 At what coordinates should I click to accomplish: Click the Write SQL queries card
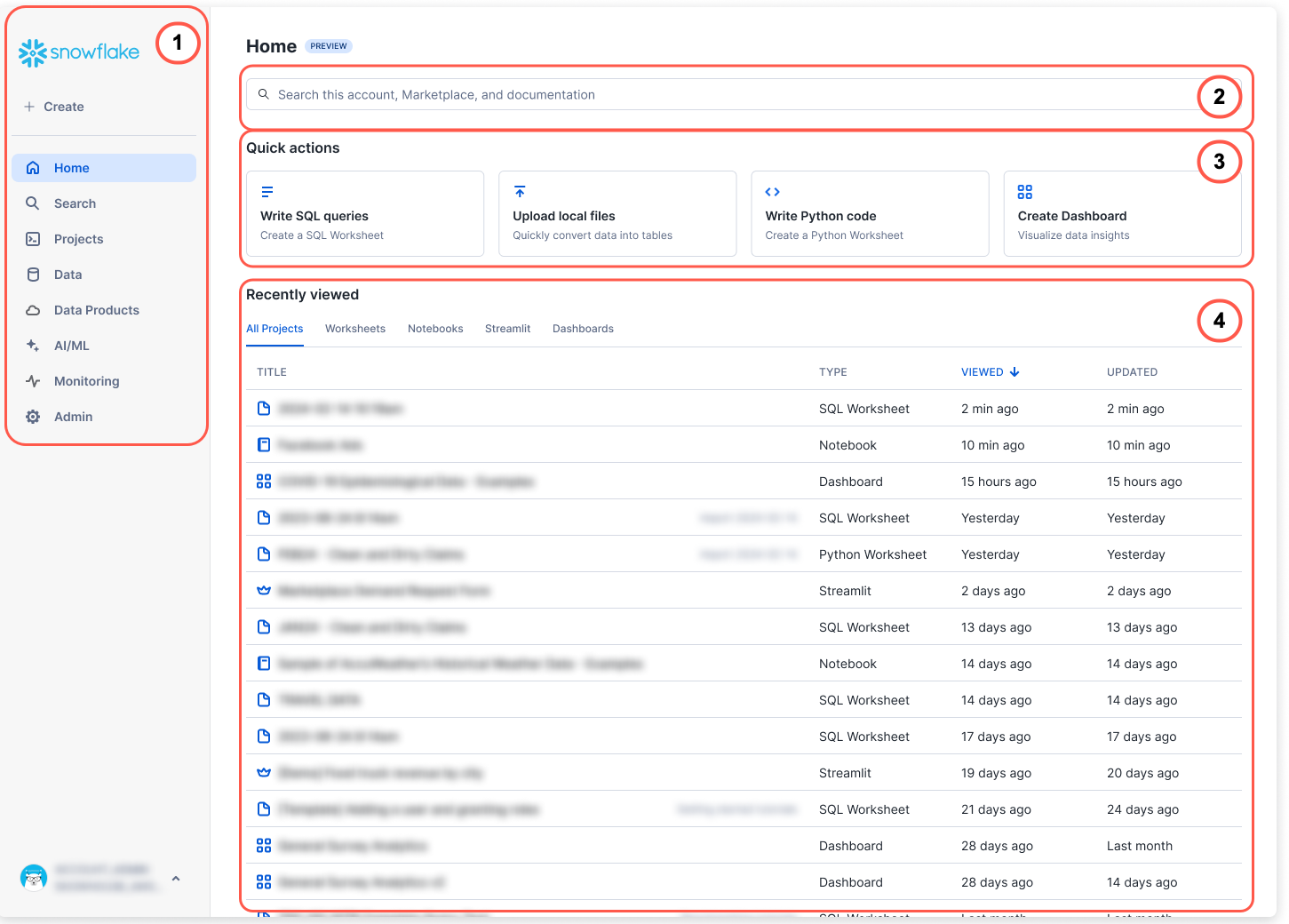pos(364,214)
